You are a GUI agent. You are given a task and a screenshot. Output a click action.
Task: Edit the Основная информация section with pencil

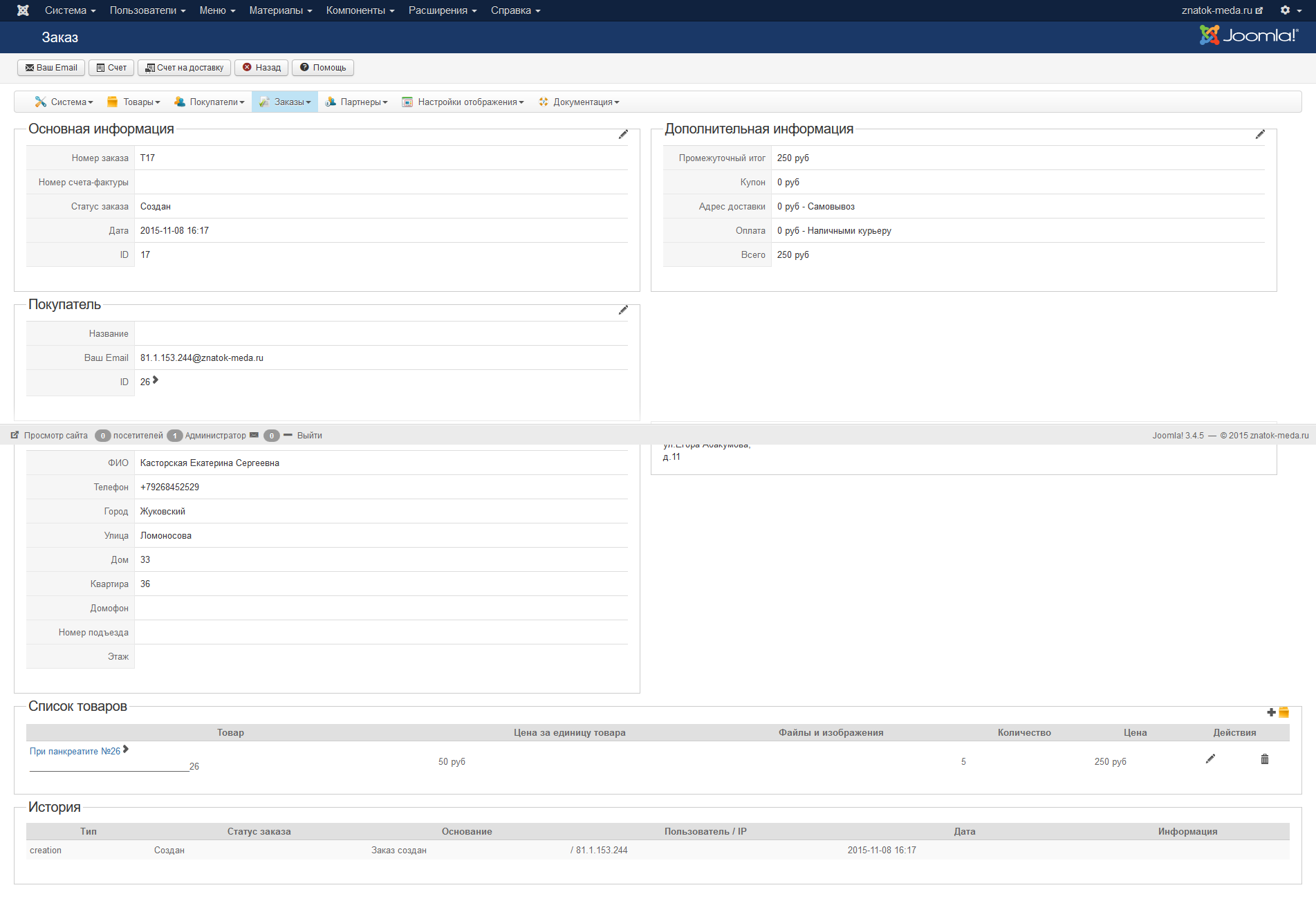[x=623, y=134]
